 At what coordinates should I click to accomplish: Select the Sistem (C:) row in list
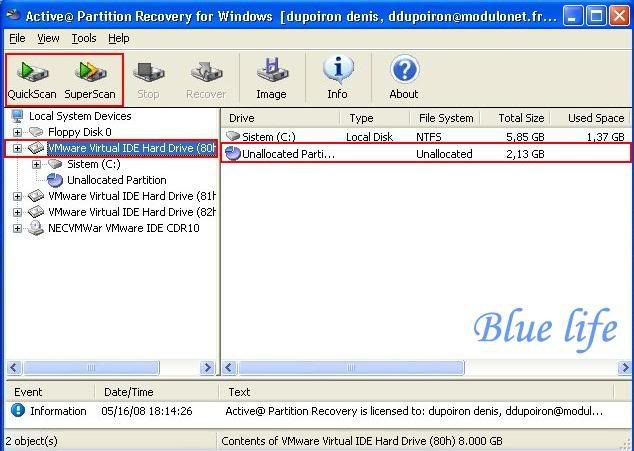(425, 137)
